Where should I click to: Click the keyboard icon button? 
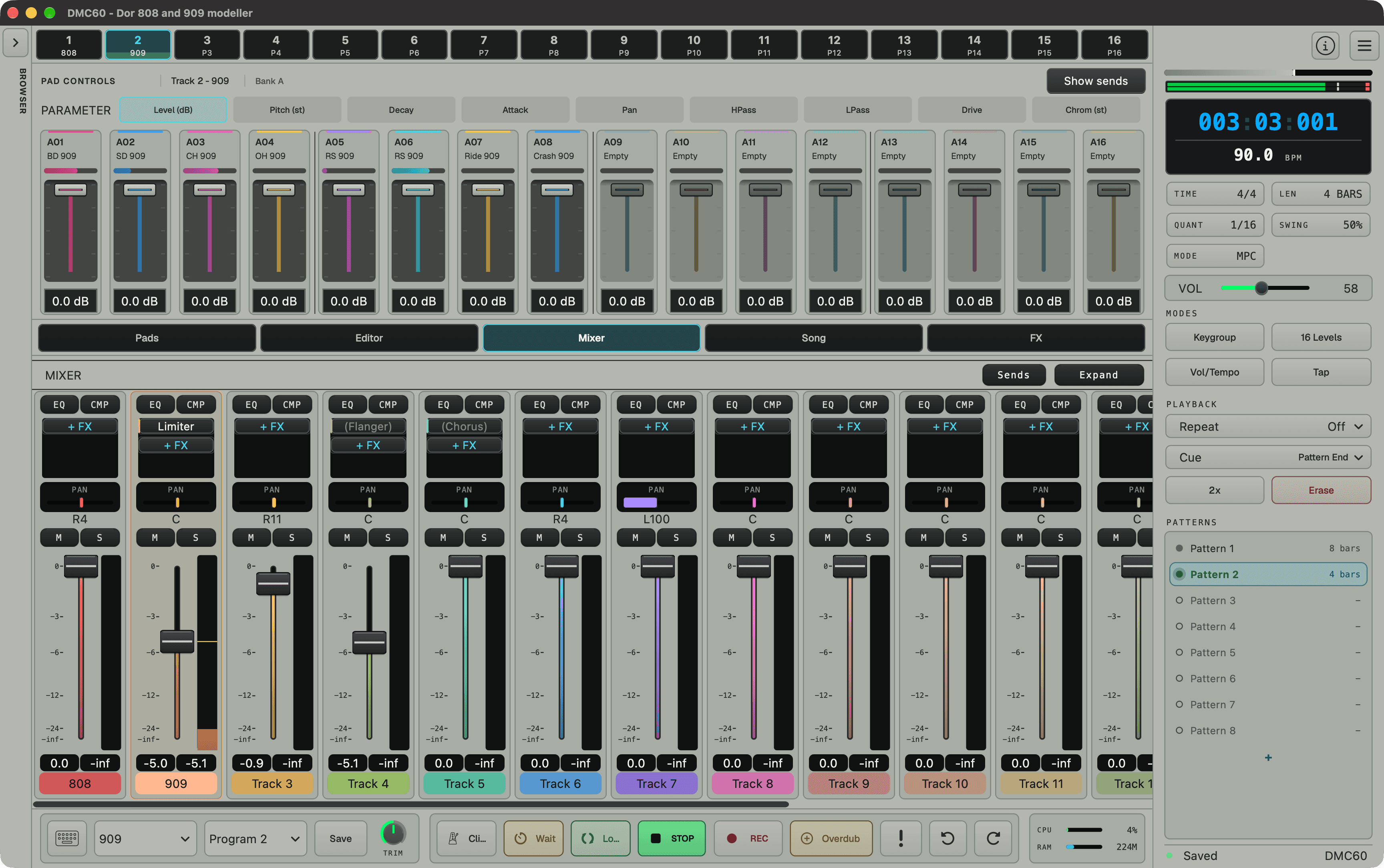click(66, 838)
